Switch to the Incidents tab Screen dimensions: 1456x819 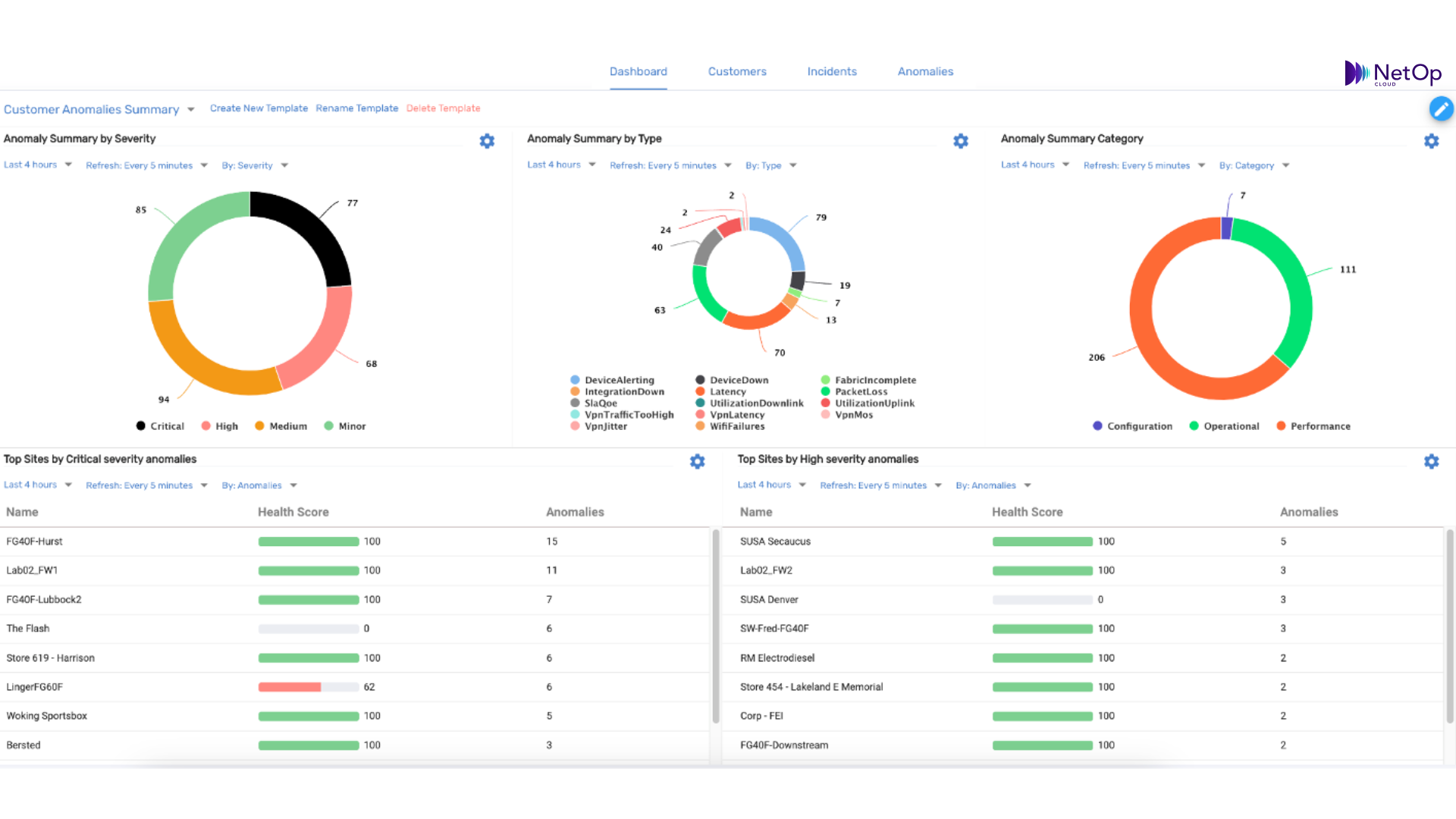[832, 71]
